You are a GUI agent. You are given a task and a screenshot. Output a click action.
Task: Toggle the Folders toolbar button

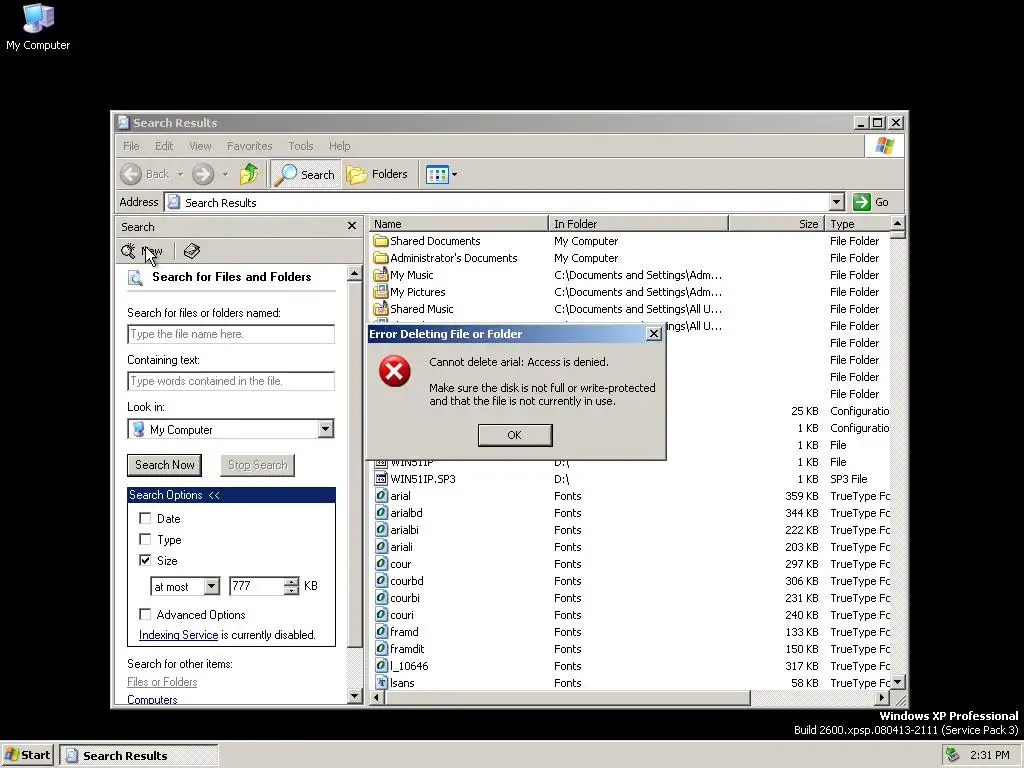(x=377, y=174)
